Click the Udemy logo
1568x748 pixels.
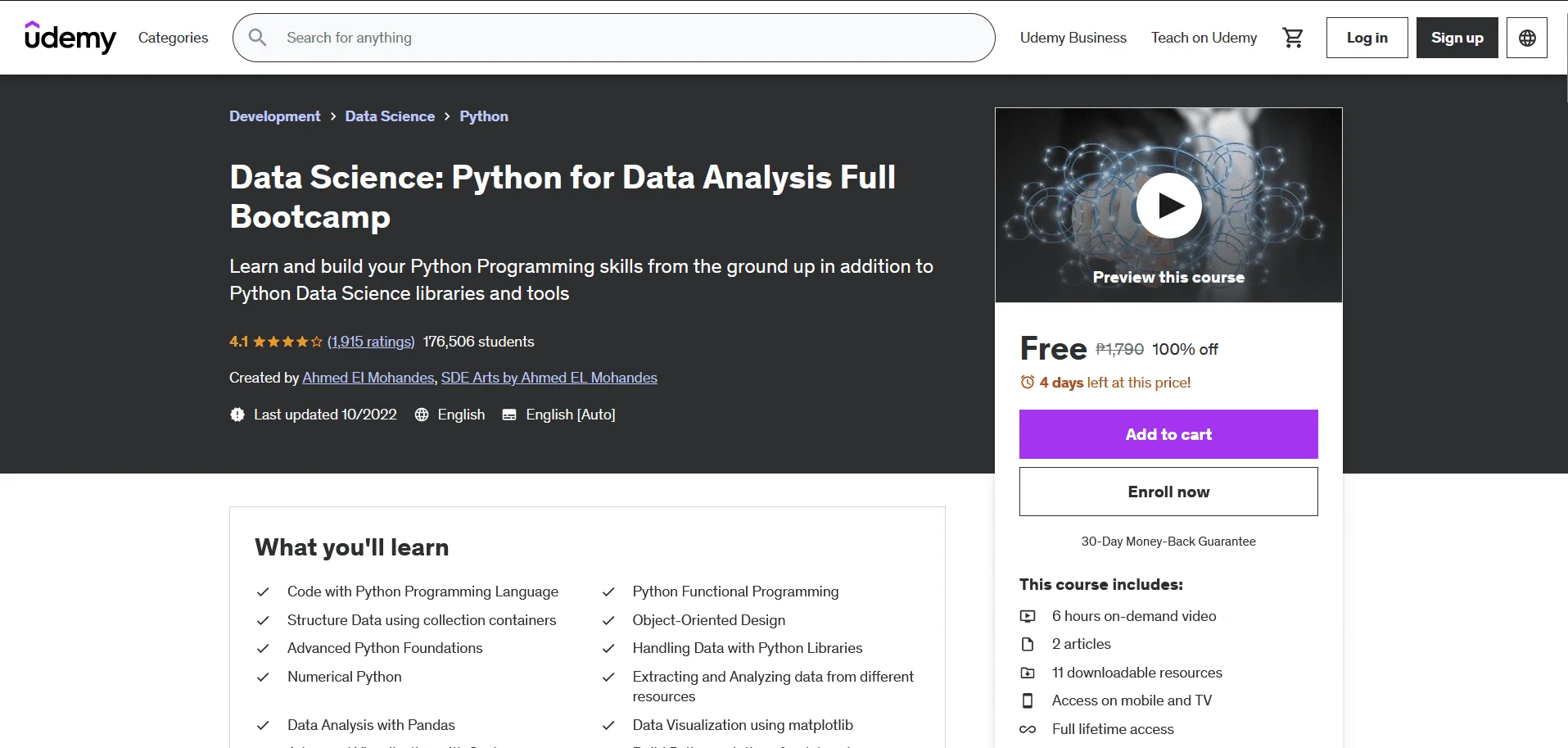pyautogui.click(x=70, y=38)
